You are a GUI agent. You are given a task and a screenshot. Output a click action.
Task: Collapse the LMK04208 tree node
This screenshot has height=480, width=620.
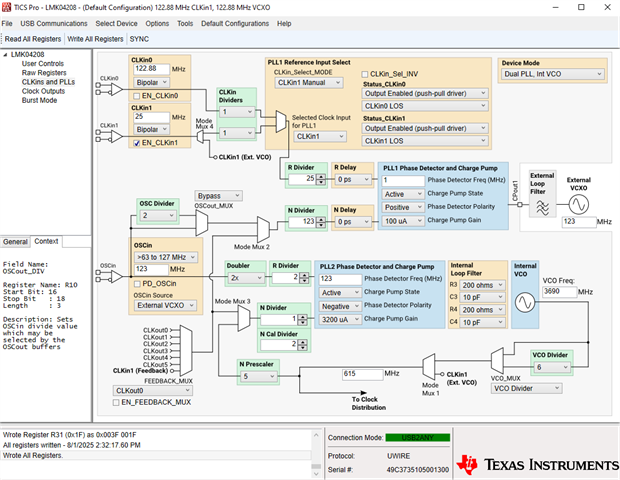[x=5, y=55]
